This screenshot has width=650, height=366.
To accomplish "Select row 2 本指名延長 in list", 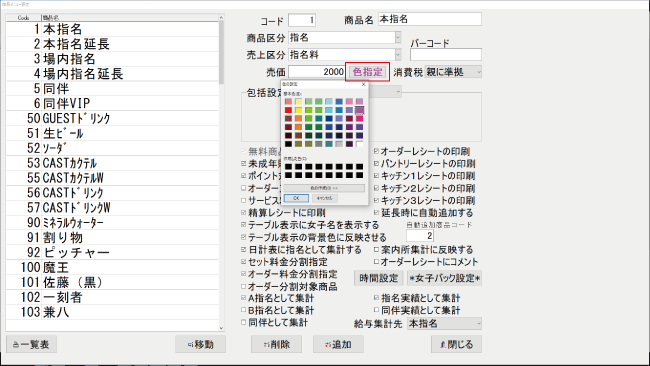I will (112, 44).
